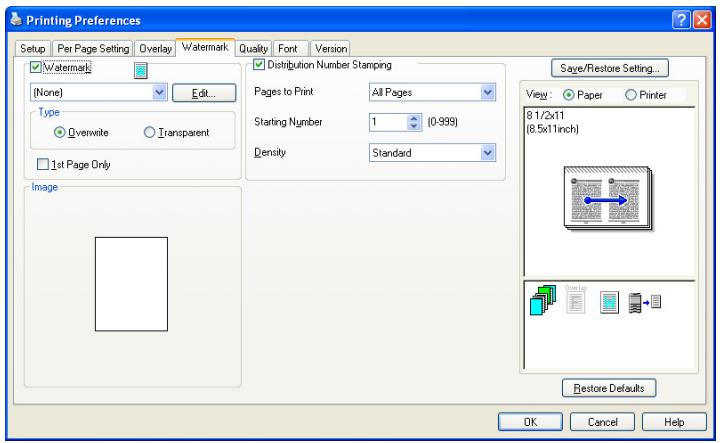Click the stacked colored pages icon in preview panel
This screenshot has height=443, width=720.
543,300
